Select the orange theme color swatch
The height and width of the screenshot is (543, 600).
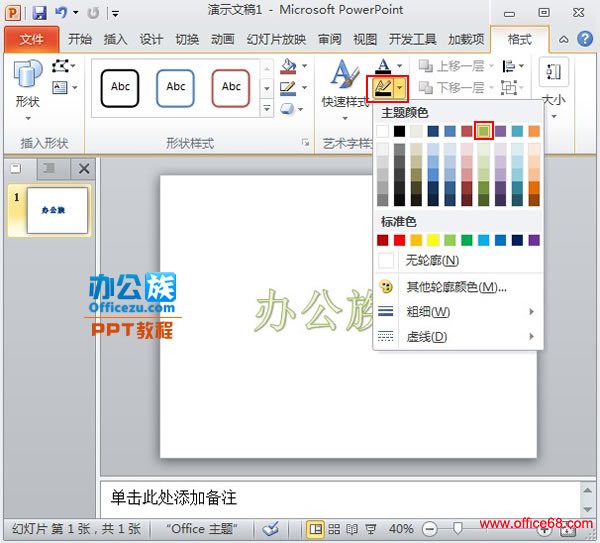coord(534,131)
